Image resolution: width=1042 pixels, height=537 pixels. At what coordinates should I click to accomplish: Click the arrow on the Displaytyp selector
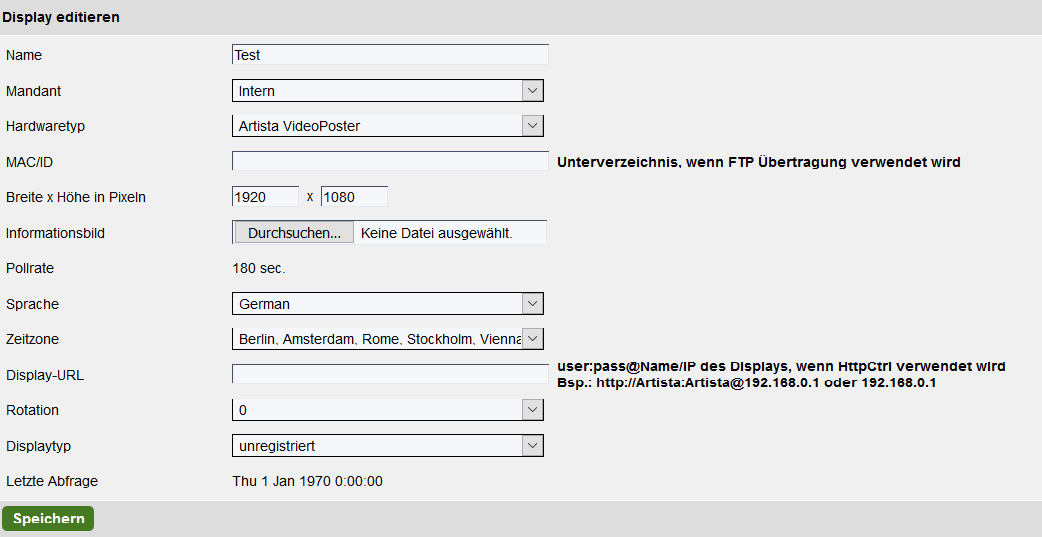click(x=533, y=445)
